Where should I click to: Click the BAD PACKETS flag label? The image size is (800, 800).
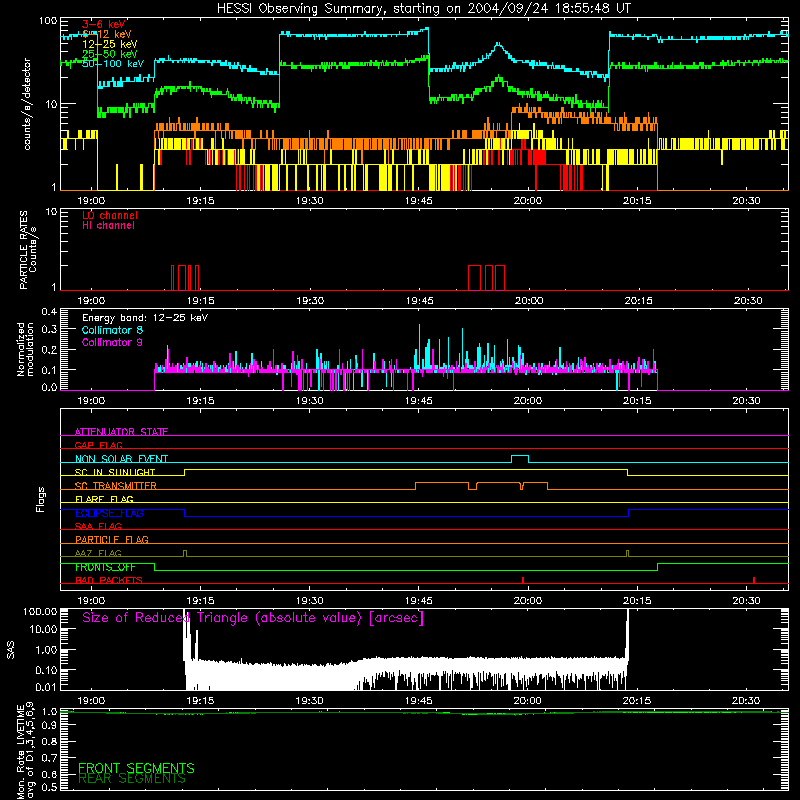109,580
